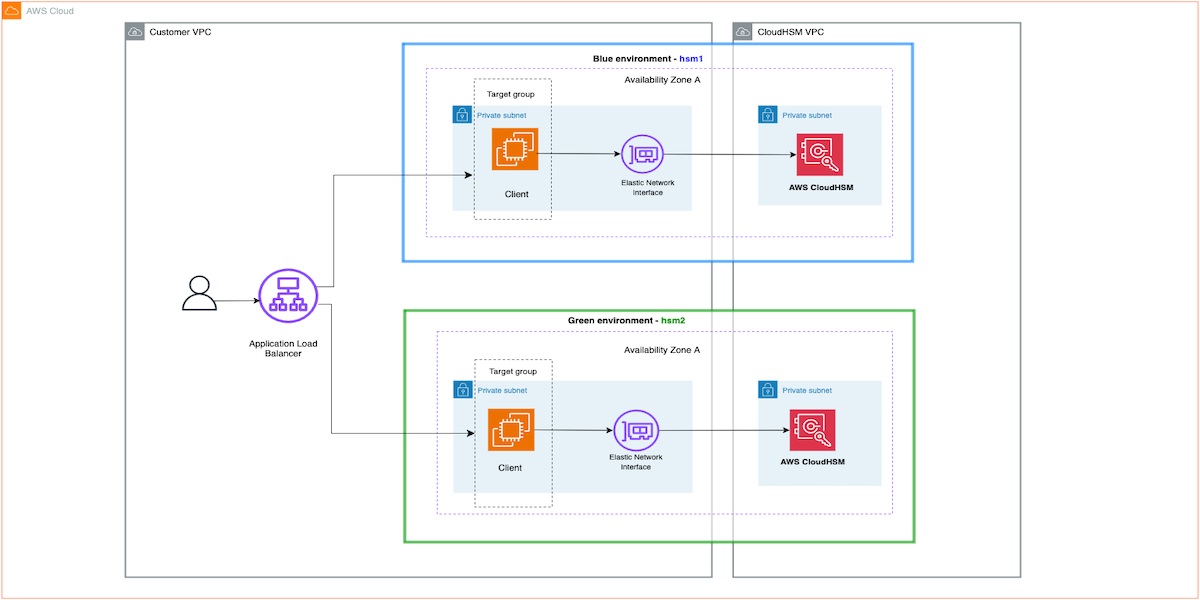Select the Application Load Balancer icon
Screen dimensions: 1200x600
click(x=288, y=296)
